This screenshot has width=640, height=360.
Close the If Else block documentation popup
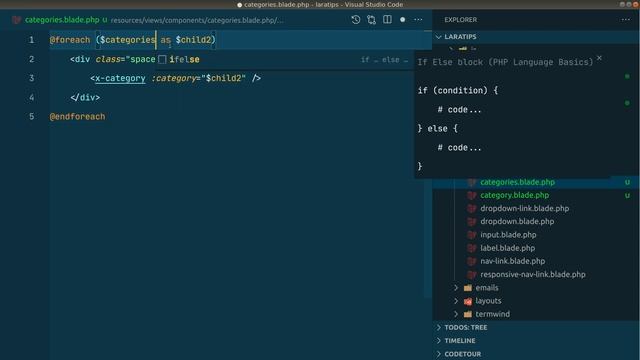point(599,58)
